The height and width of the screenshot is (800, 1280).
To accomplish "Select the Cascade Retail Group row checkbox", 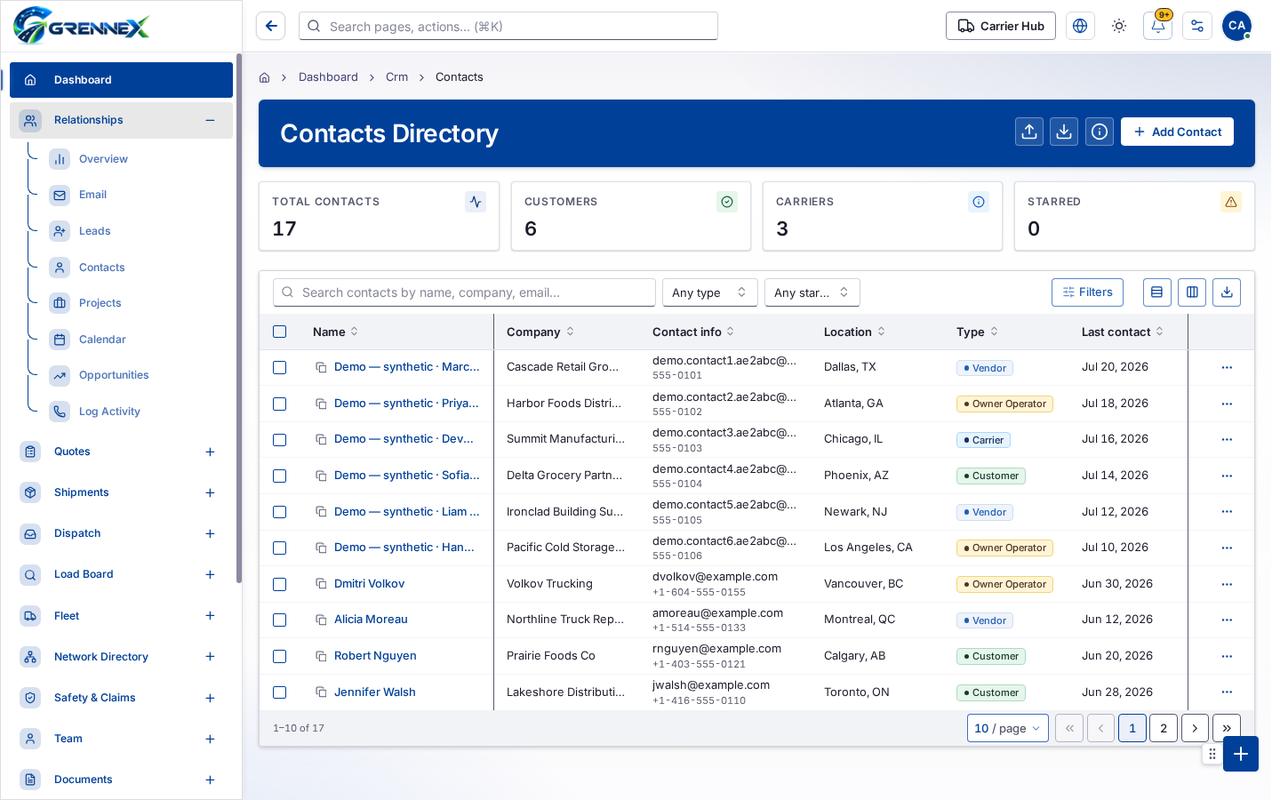I will [280, 368].
